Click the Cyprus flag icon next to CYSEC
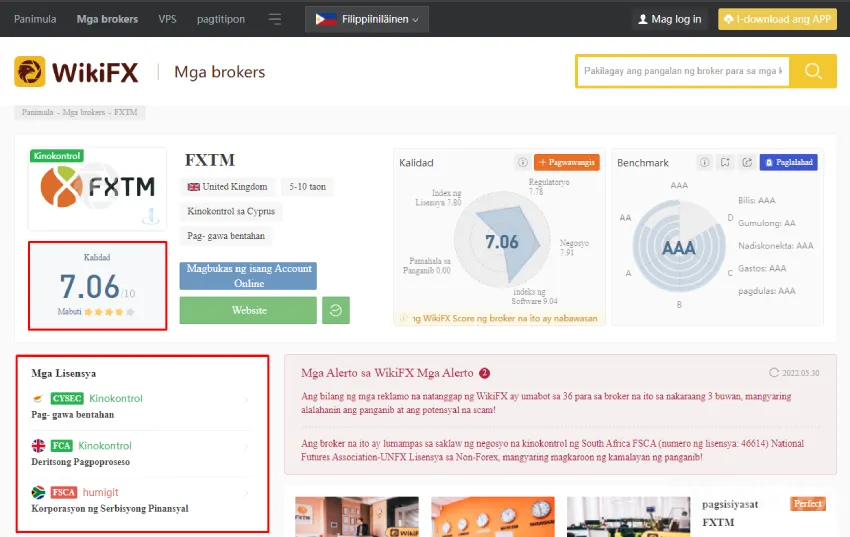 click(x=38, y=398)
